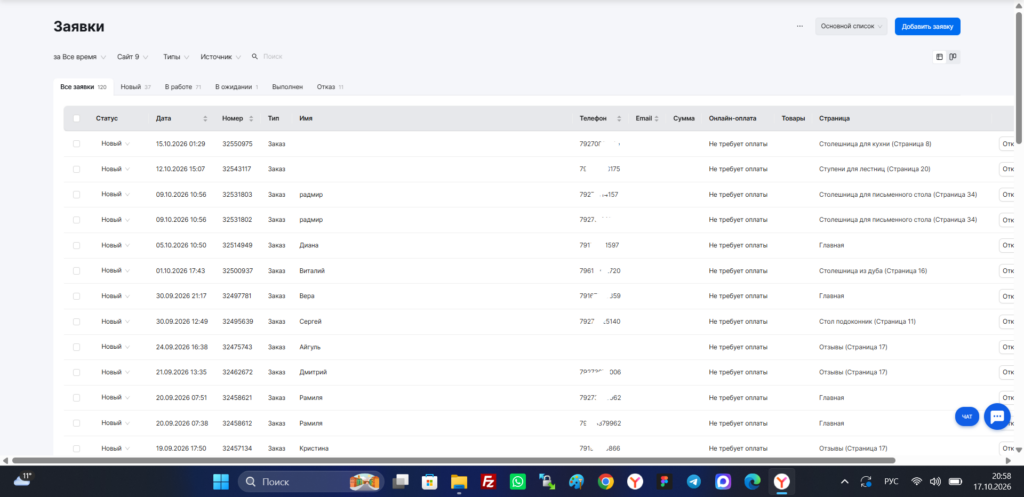Click the name 'Сергей' in the table

(310, 321)
